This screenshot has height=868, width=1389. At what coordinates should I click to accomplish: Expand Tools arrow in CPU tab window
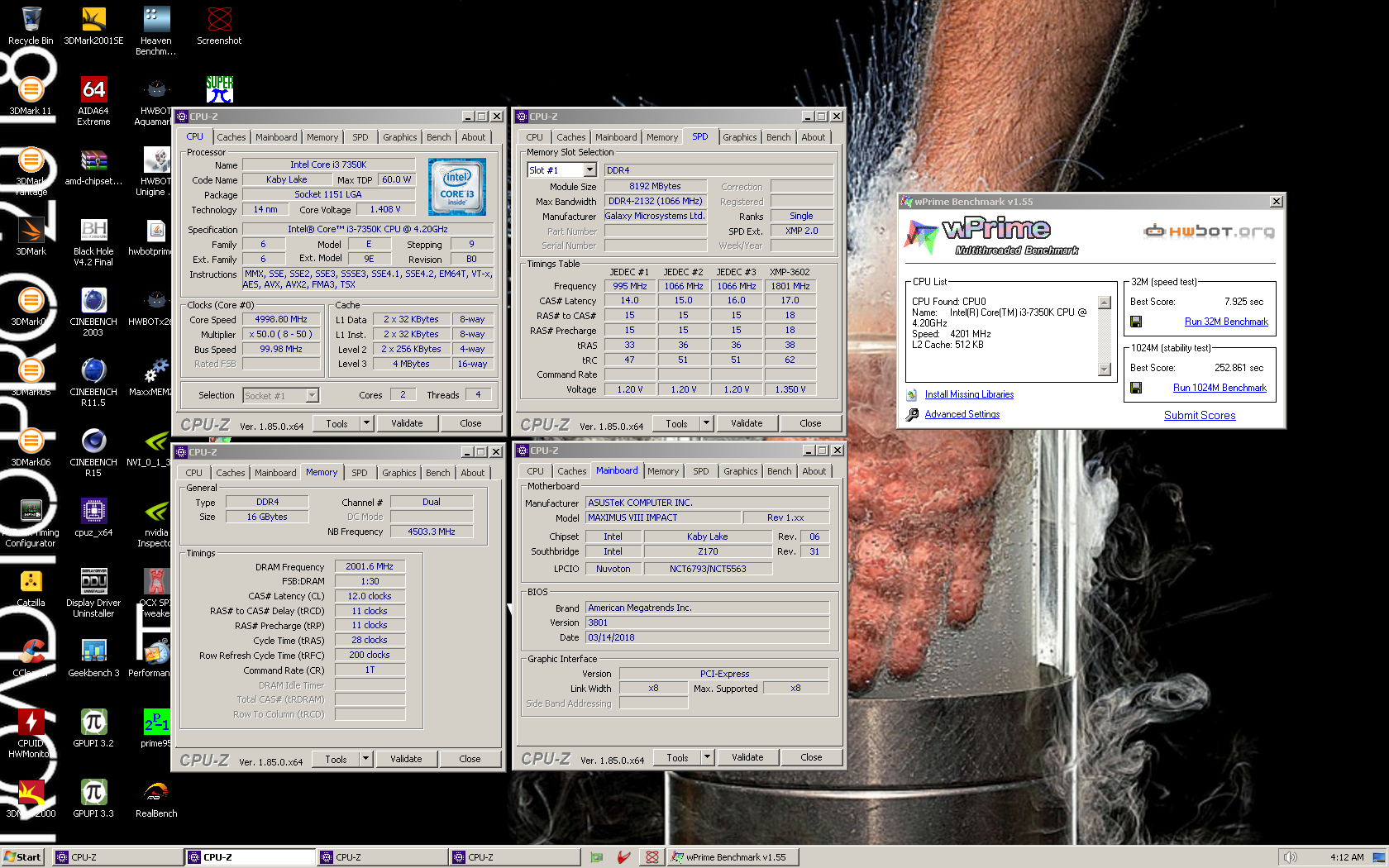tap(366, 423)
